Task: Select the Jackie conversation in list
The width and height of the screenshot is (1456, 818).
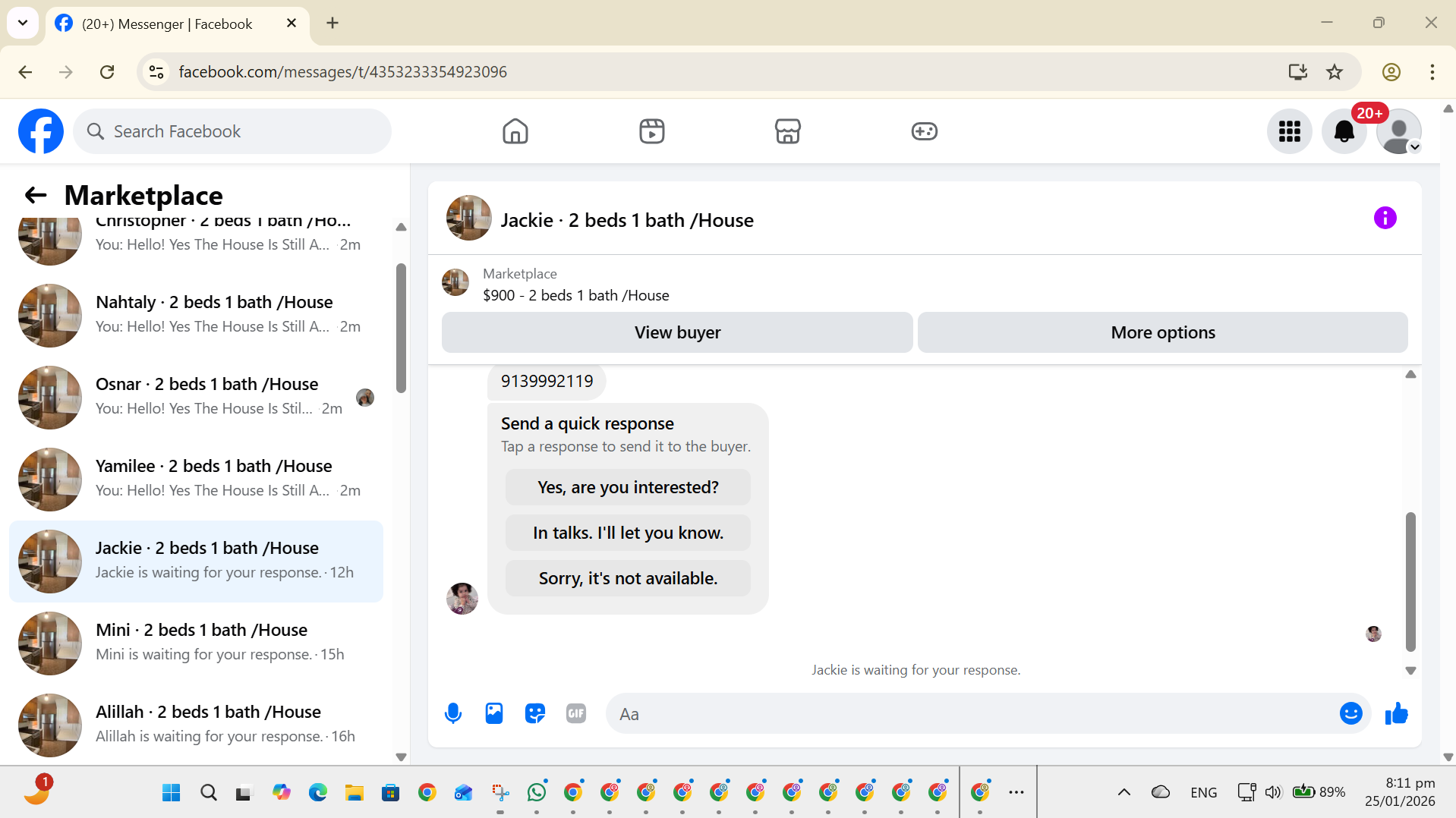Action: tap(196, 562)
